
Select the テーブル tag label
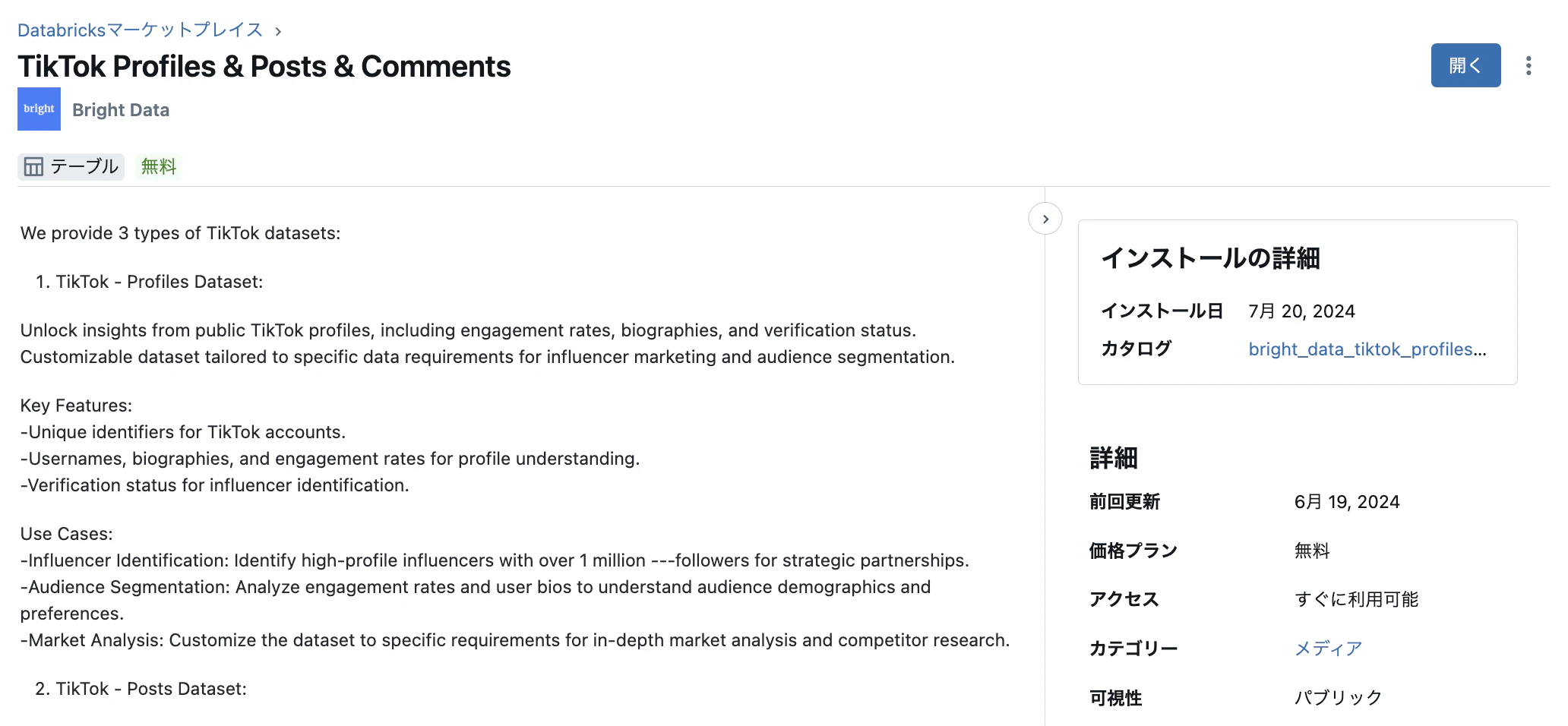click(84, 166)
